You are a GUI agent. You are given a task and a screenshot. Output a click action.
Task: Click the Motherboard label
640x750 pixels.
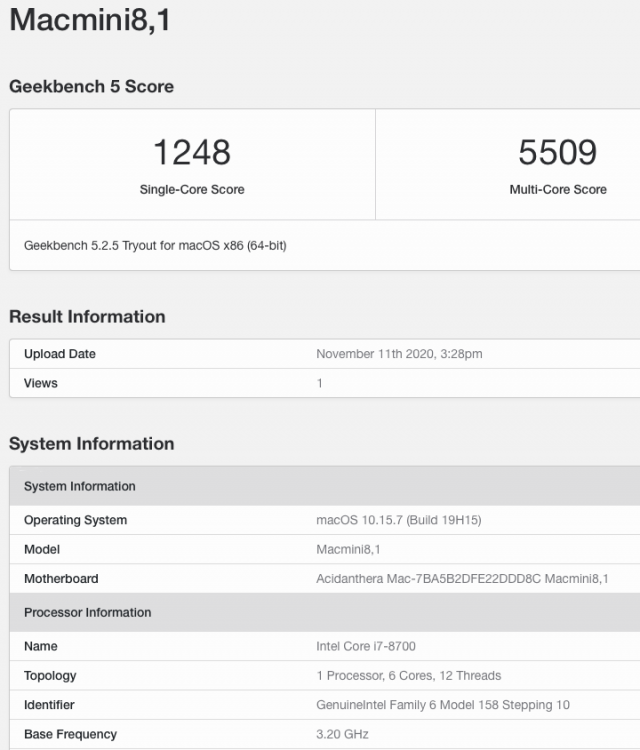(x=61, y=579)
